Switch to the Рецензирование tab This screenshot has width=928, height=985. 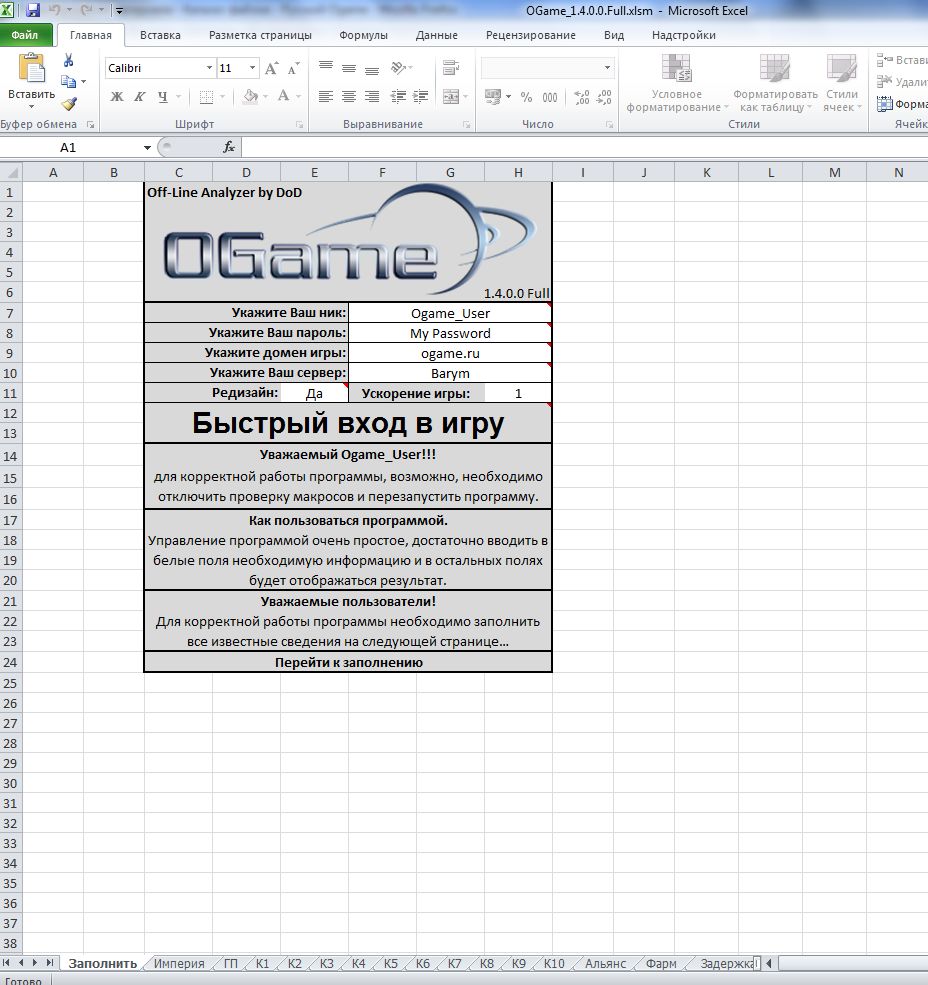tap(531, 35)
